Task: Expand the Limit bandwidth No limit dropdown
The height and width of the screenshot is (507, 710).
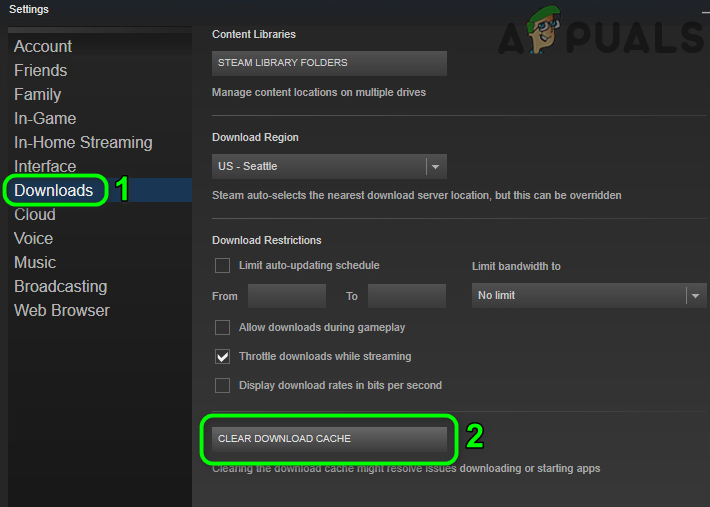Action: 589,296
